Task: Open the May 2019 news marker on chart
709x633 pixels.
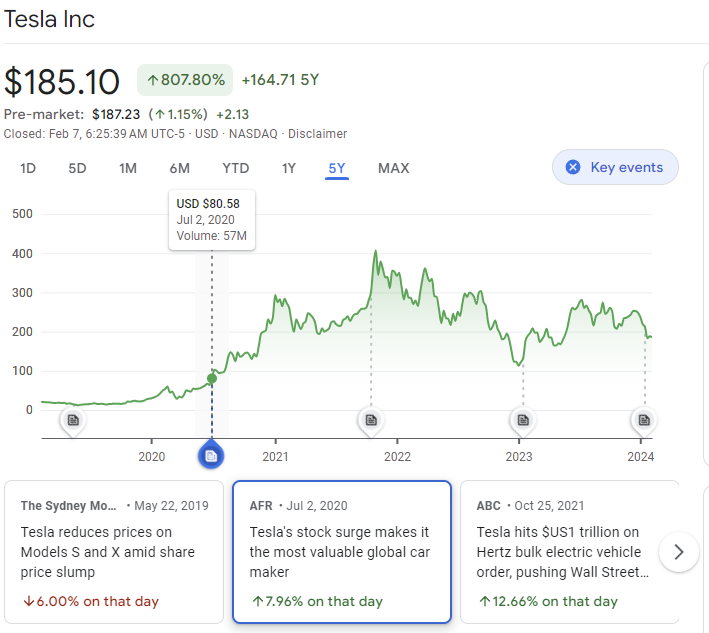Action: 73,420
